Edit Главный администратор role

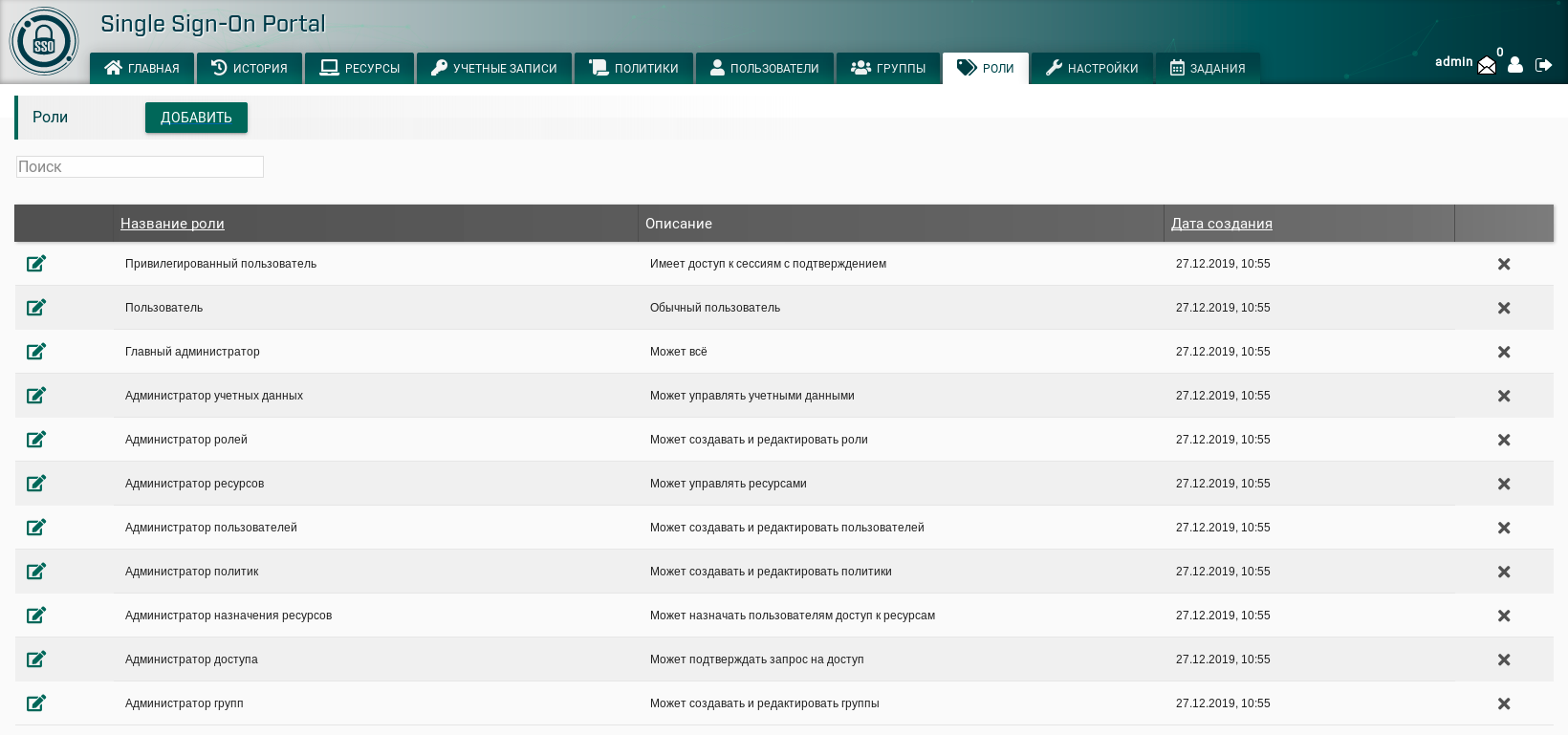(36, 352)
